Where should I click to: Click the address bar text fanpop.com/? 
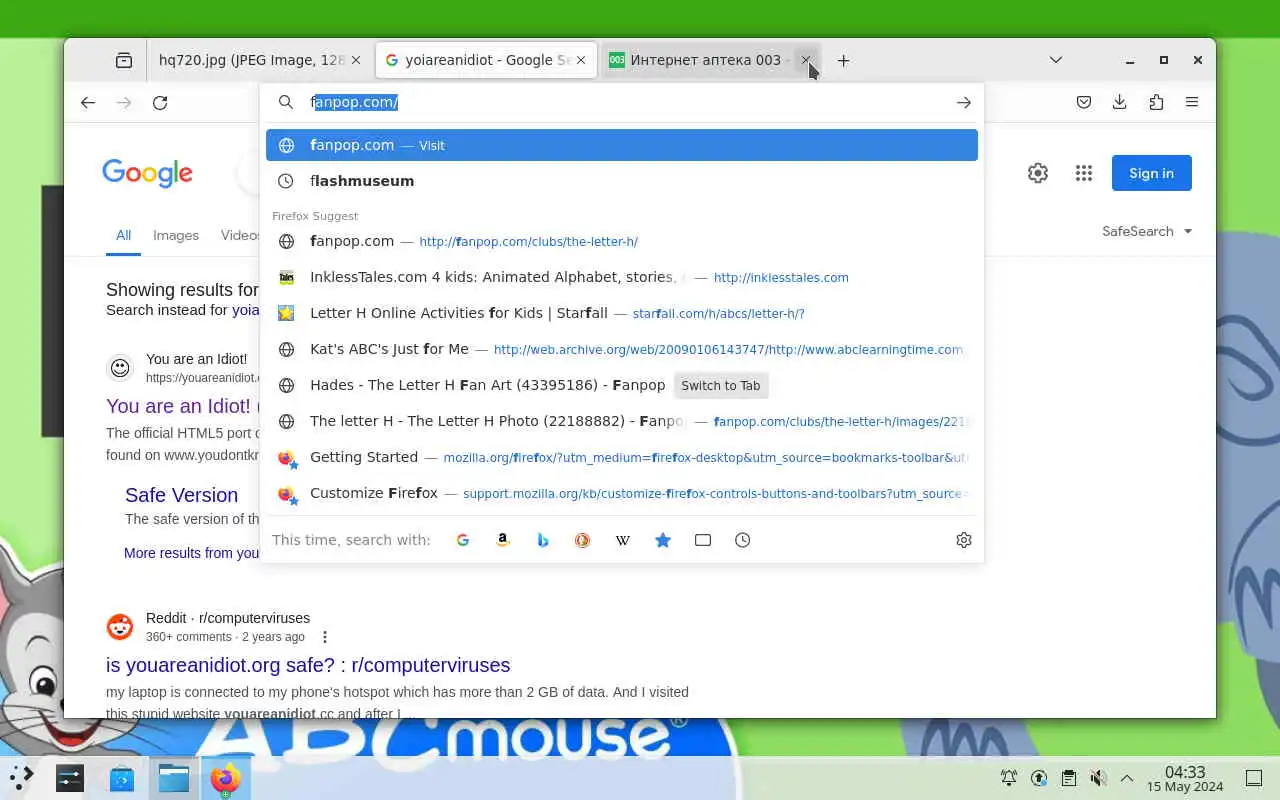pos(355,102)
